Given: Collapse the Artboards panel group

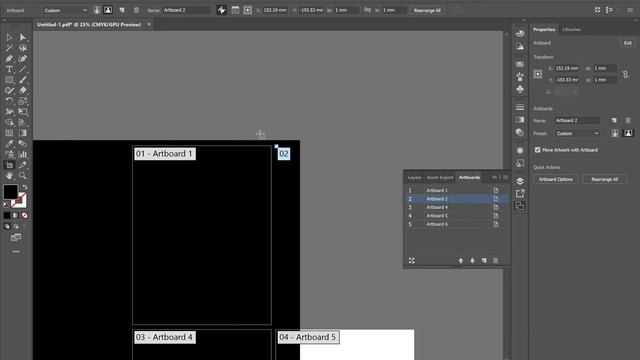Looking at the screenshot, I should click(x=495, y=178).
